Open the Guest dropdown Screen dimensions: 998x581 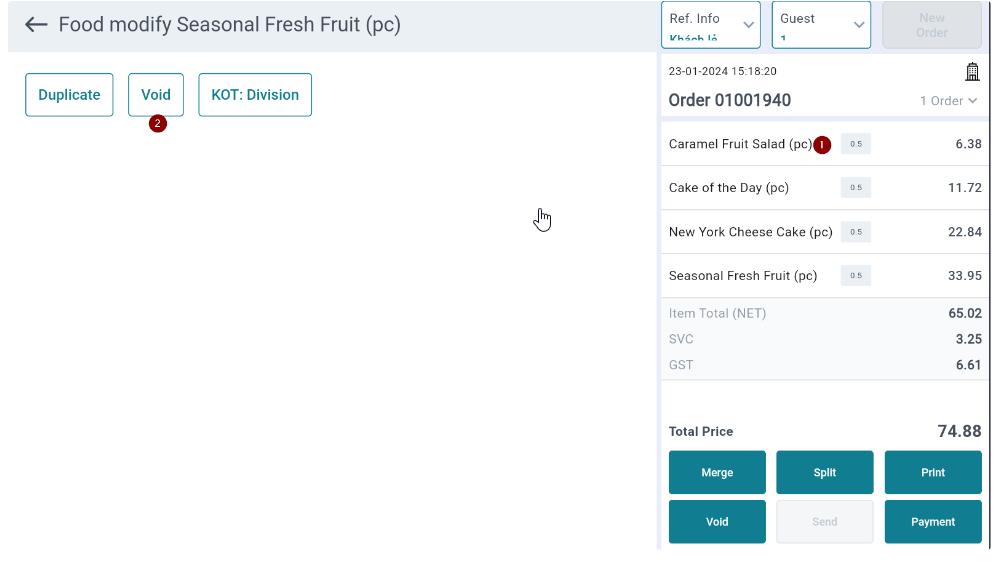(821, 25)
